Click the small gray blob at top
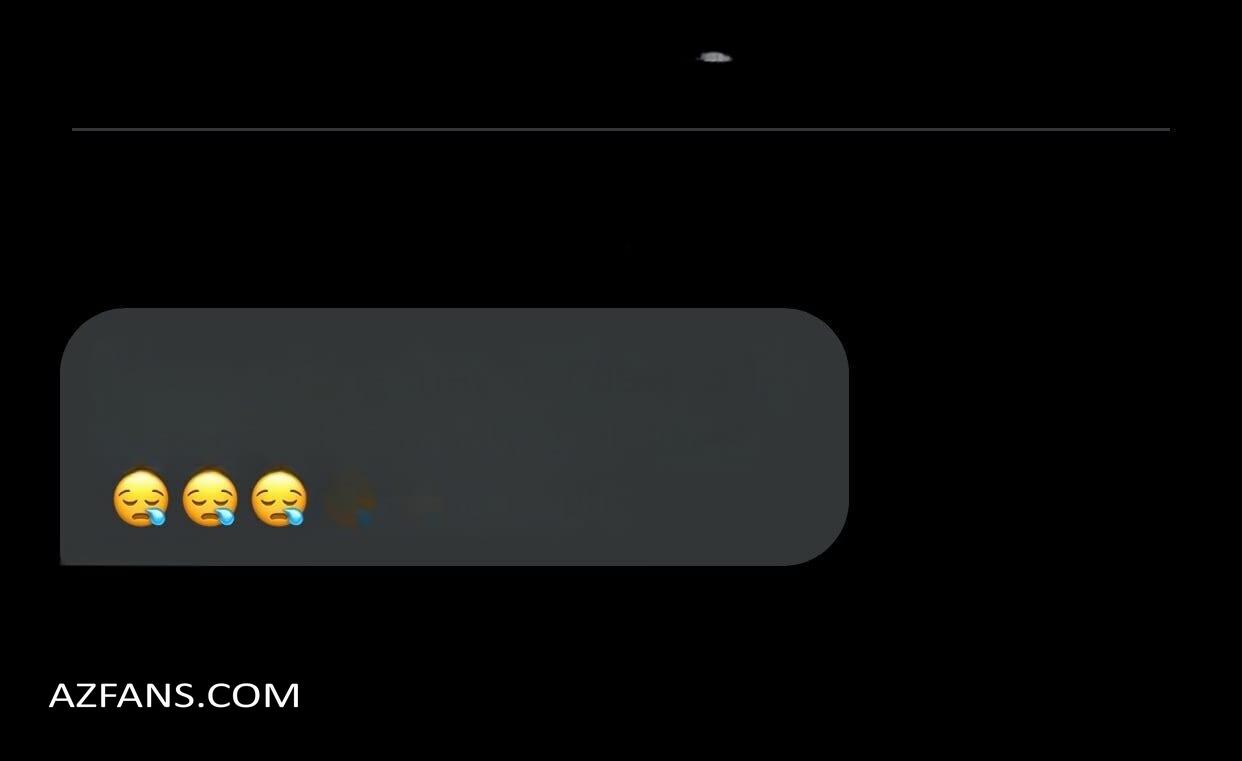 [714, 58]
